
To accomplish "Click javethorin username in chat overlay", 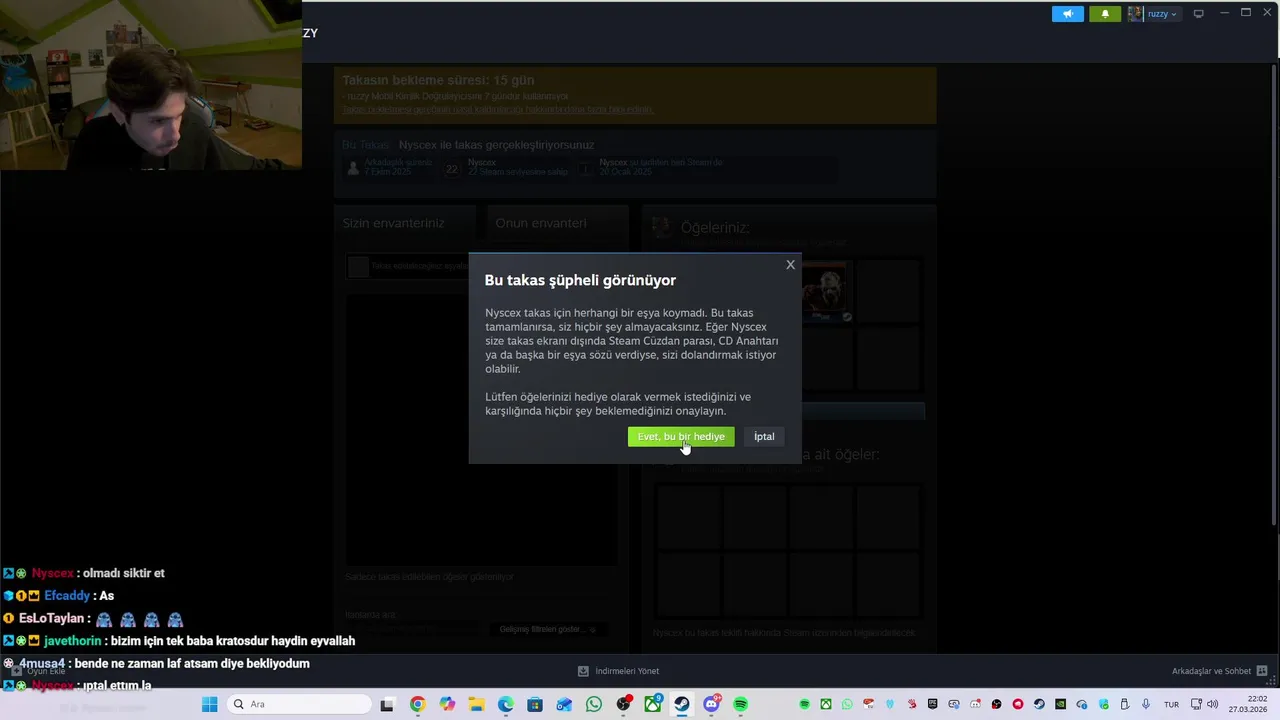I will pos(72,641).
